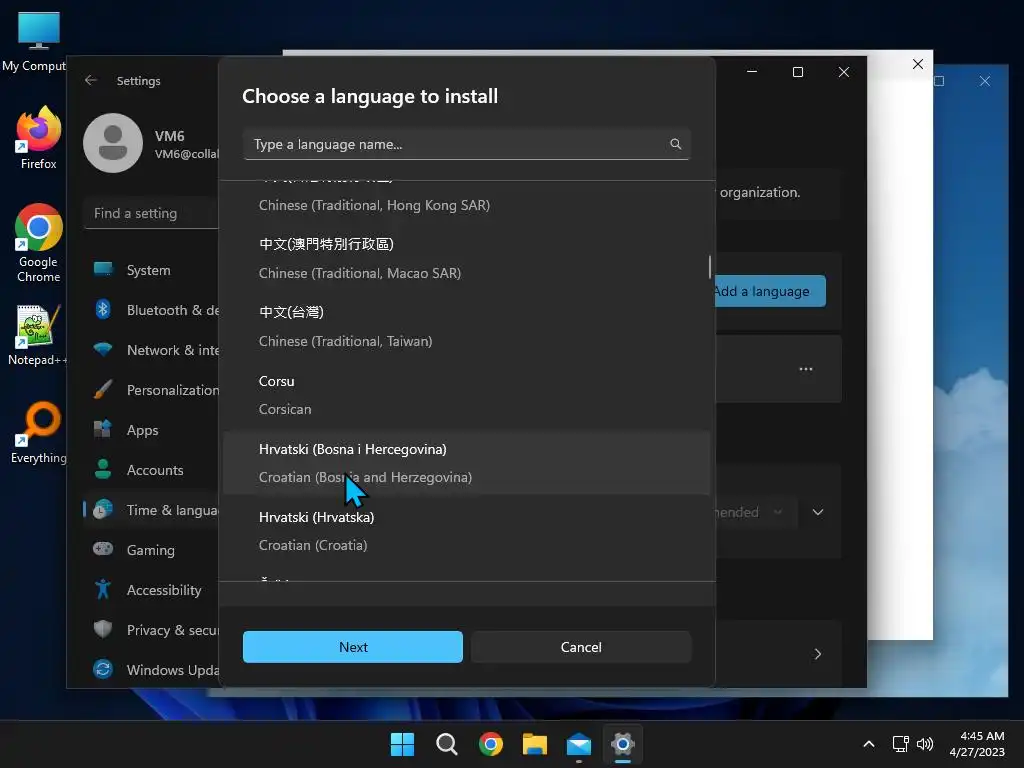Open the volume speaker tray icon
1024x768 pixels.
click(925, 744)
